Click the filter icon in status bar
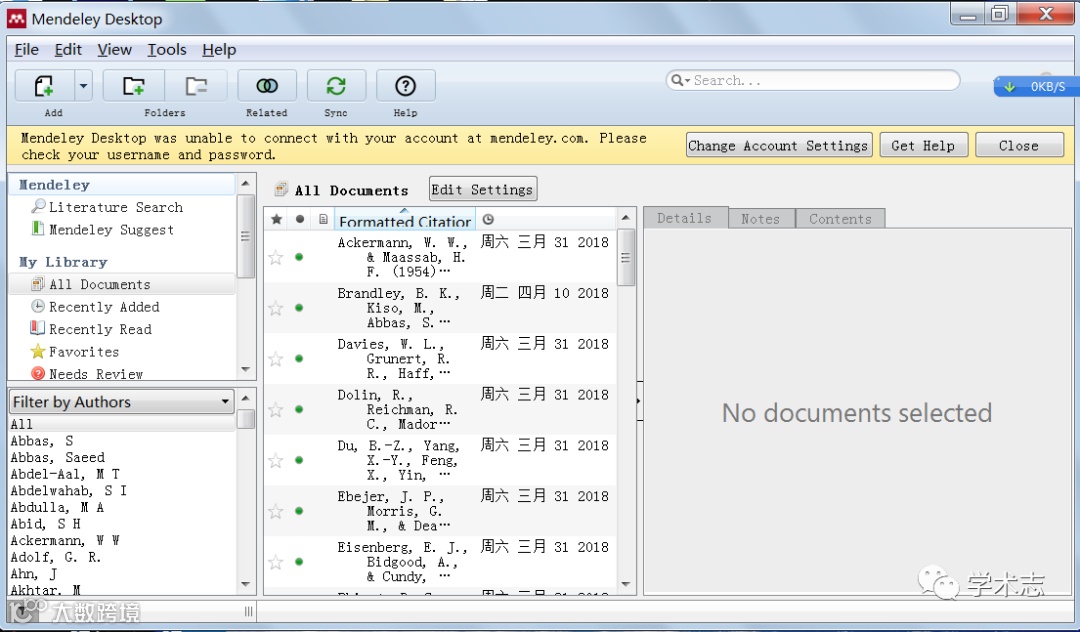The width and height of the screenshot is (1080, 632). (x=21, y=610)
